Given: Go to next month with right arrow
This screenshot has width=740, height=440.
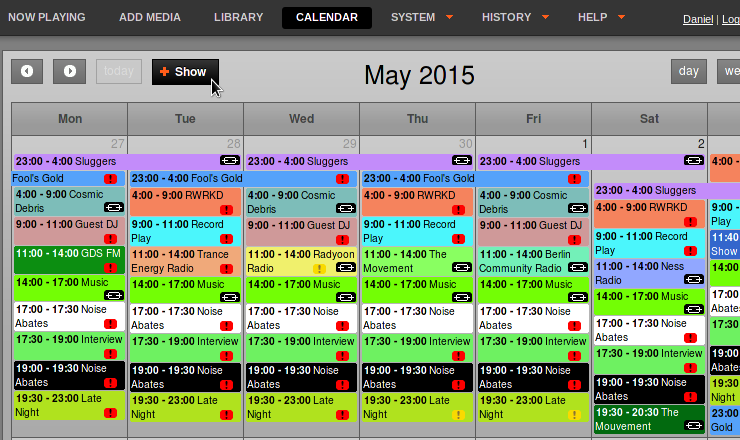Looking at the screenshot, I should pyautogui.click(x=69, y=71).
